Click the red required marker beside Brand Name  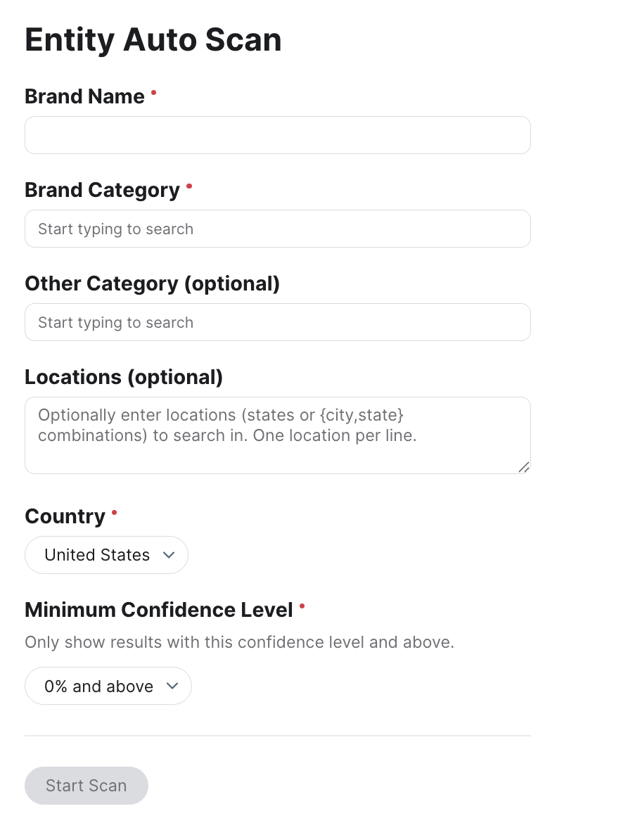154,93
